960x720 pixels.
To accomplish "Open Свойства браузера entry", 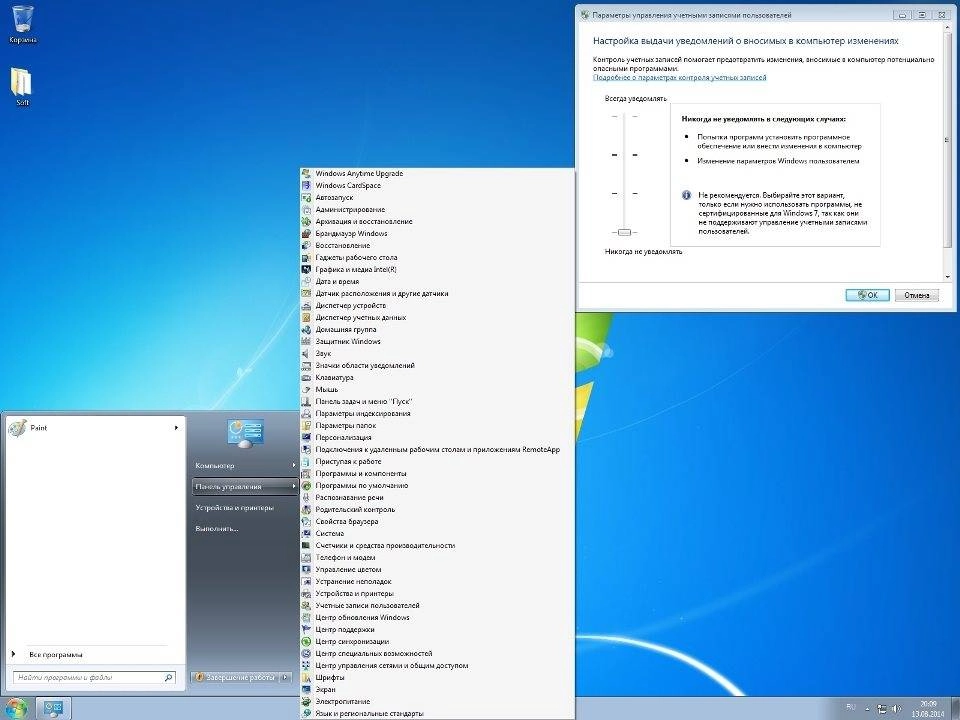I will [x=347, y=522].
